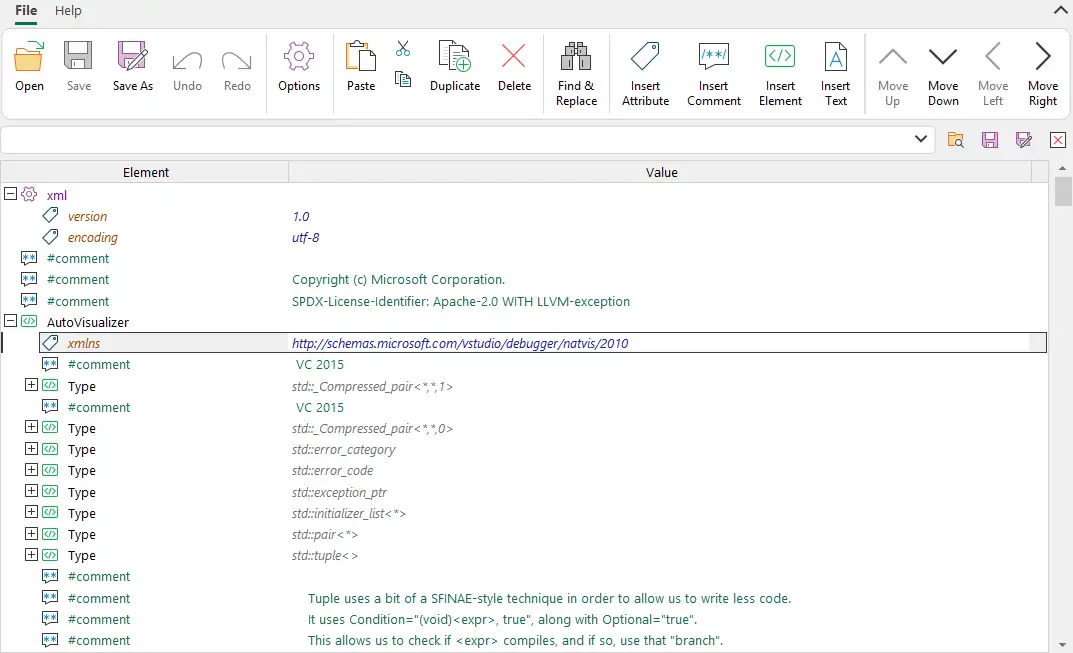Select the AutoVisualizer element label

click(88, 322)
